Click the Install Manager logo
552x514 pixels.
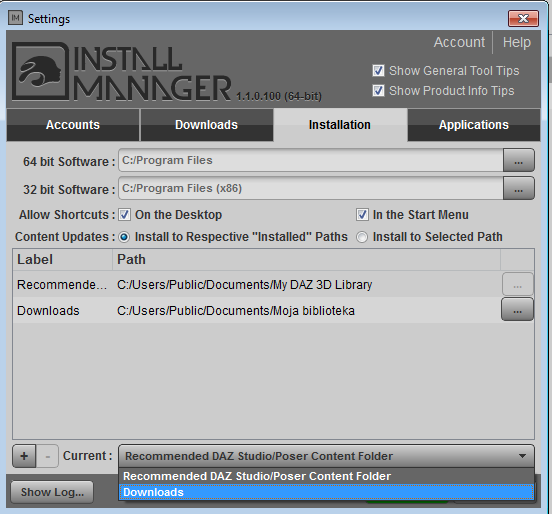[121, 72]
